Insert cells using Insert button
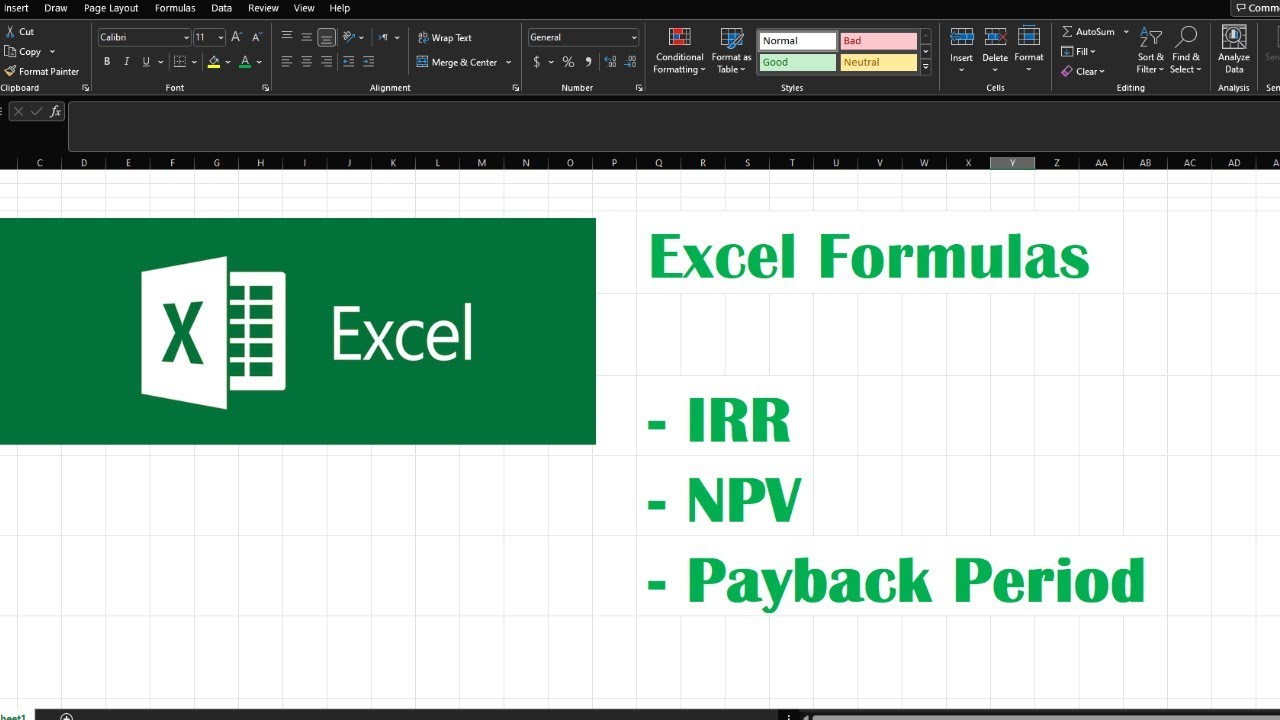The image size is (1280, 720). click(962, 51)
